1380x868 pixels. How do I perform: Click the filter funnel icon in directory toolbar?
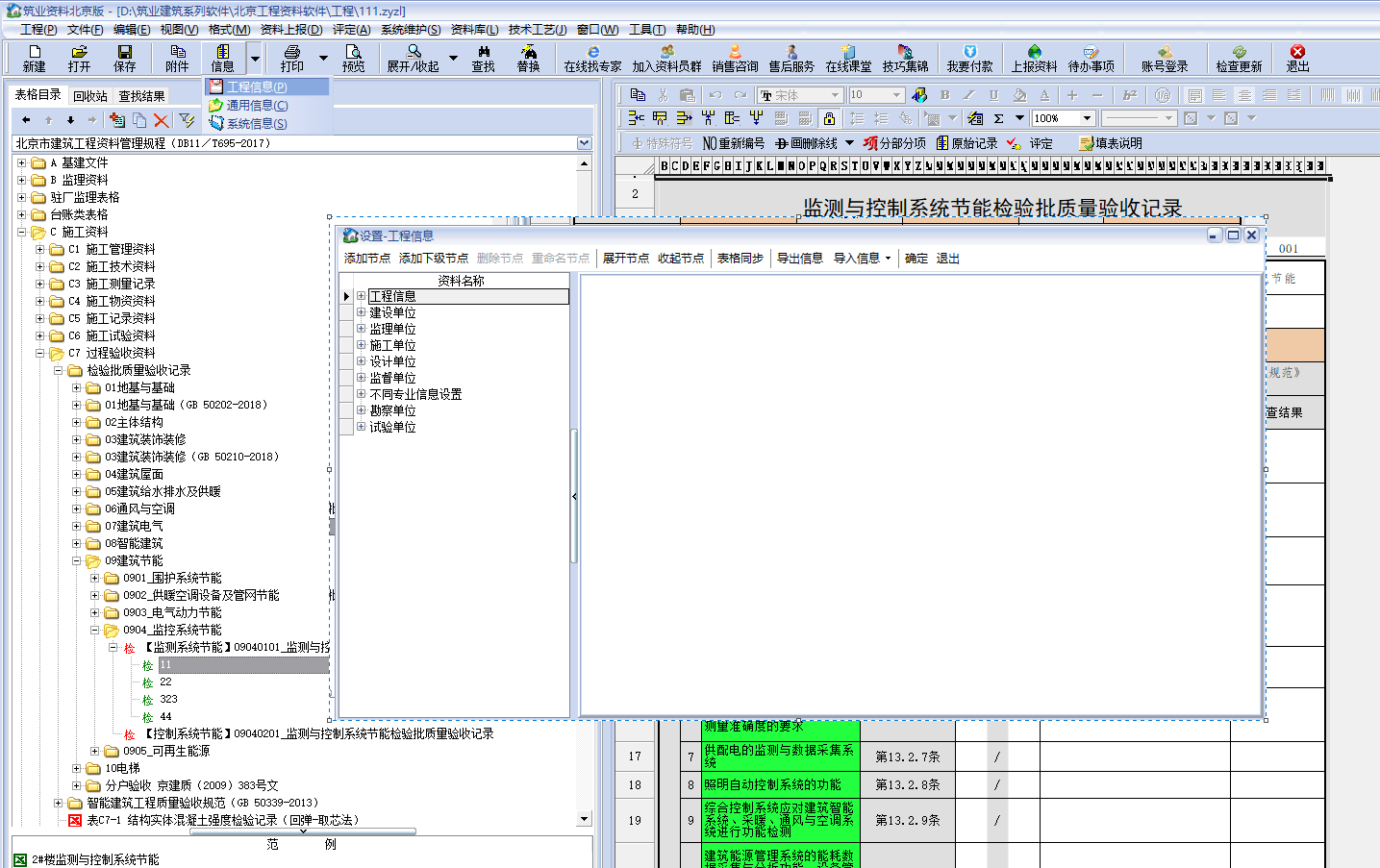click(187, 120)
